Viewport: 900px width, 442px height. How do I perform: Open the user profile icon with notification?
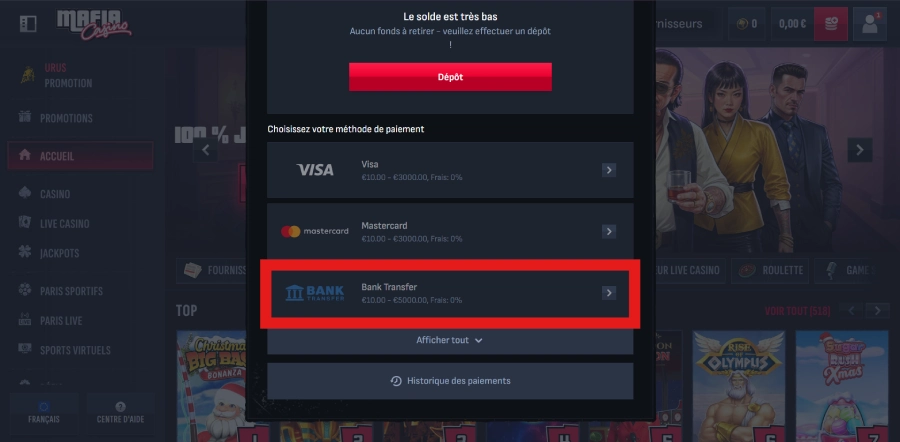[869, 24]
